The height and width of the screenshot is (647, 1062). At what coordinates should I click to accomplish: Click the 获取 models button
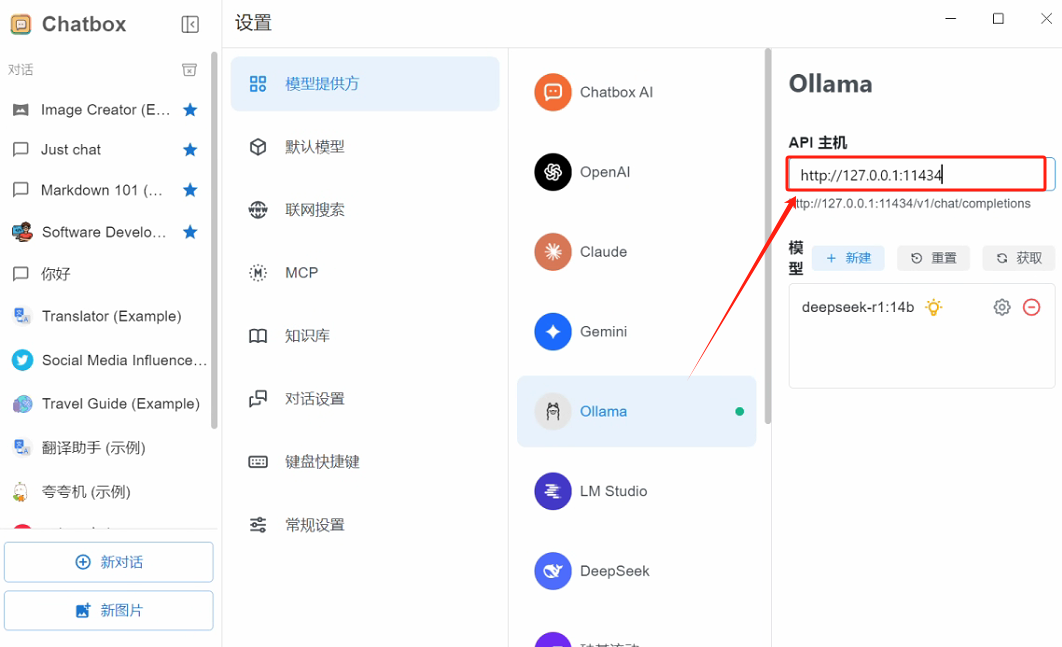point(1019,258)
